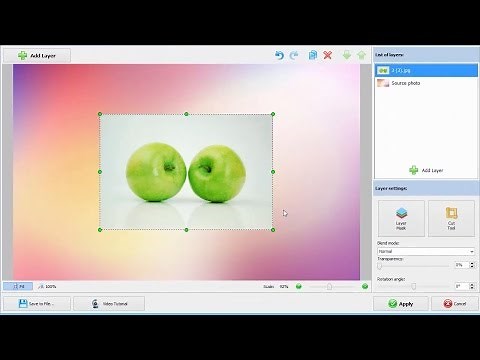Click the duplicate layer icon
The width and height of the screenshot is (480, 360).
[313, 55]
